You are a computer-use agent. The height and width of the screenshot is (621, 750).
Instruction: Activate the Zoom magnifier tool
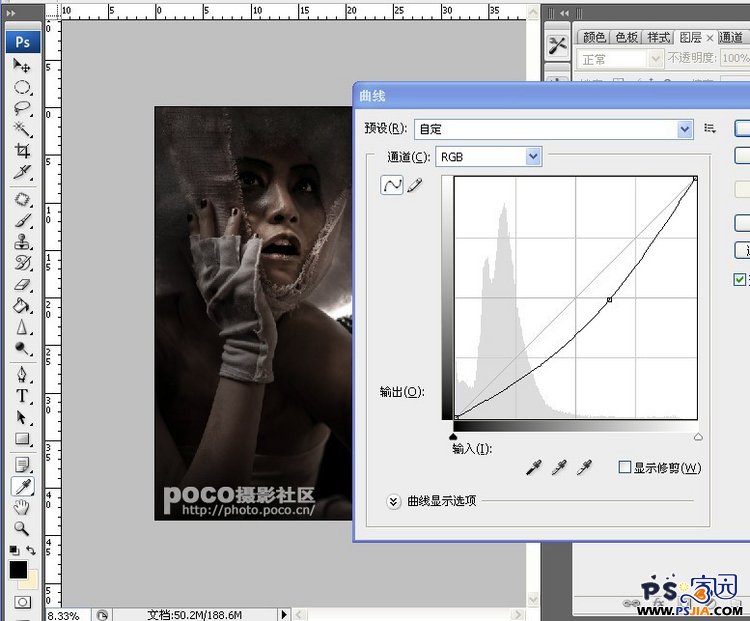point(22,528)
